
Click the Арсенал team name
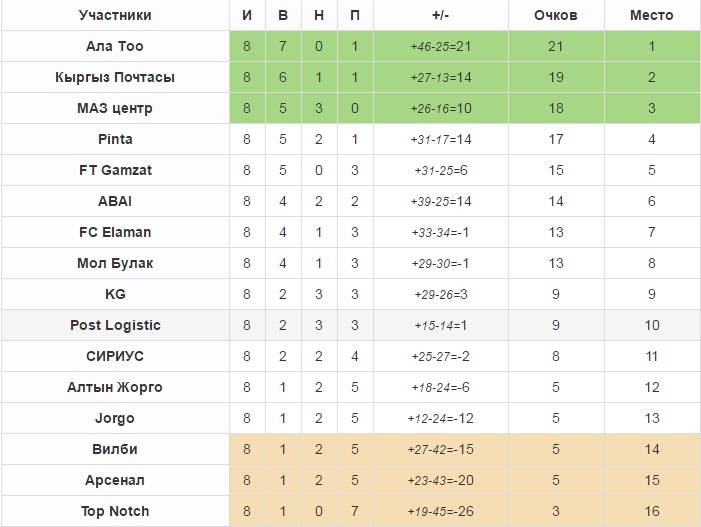coord(115,480)
